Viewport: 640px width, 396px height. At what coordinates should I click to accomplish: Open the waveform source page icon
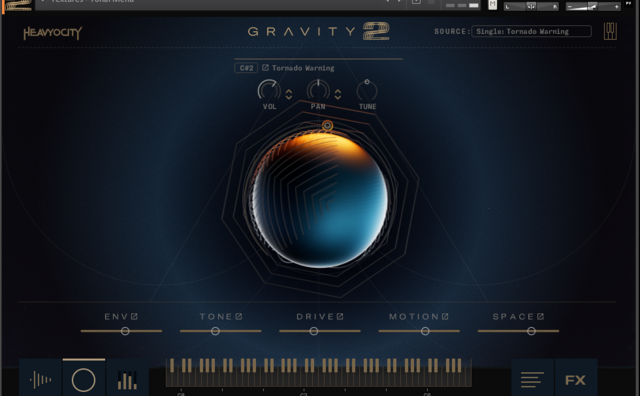40,379
